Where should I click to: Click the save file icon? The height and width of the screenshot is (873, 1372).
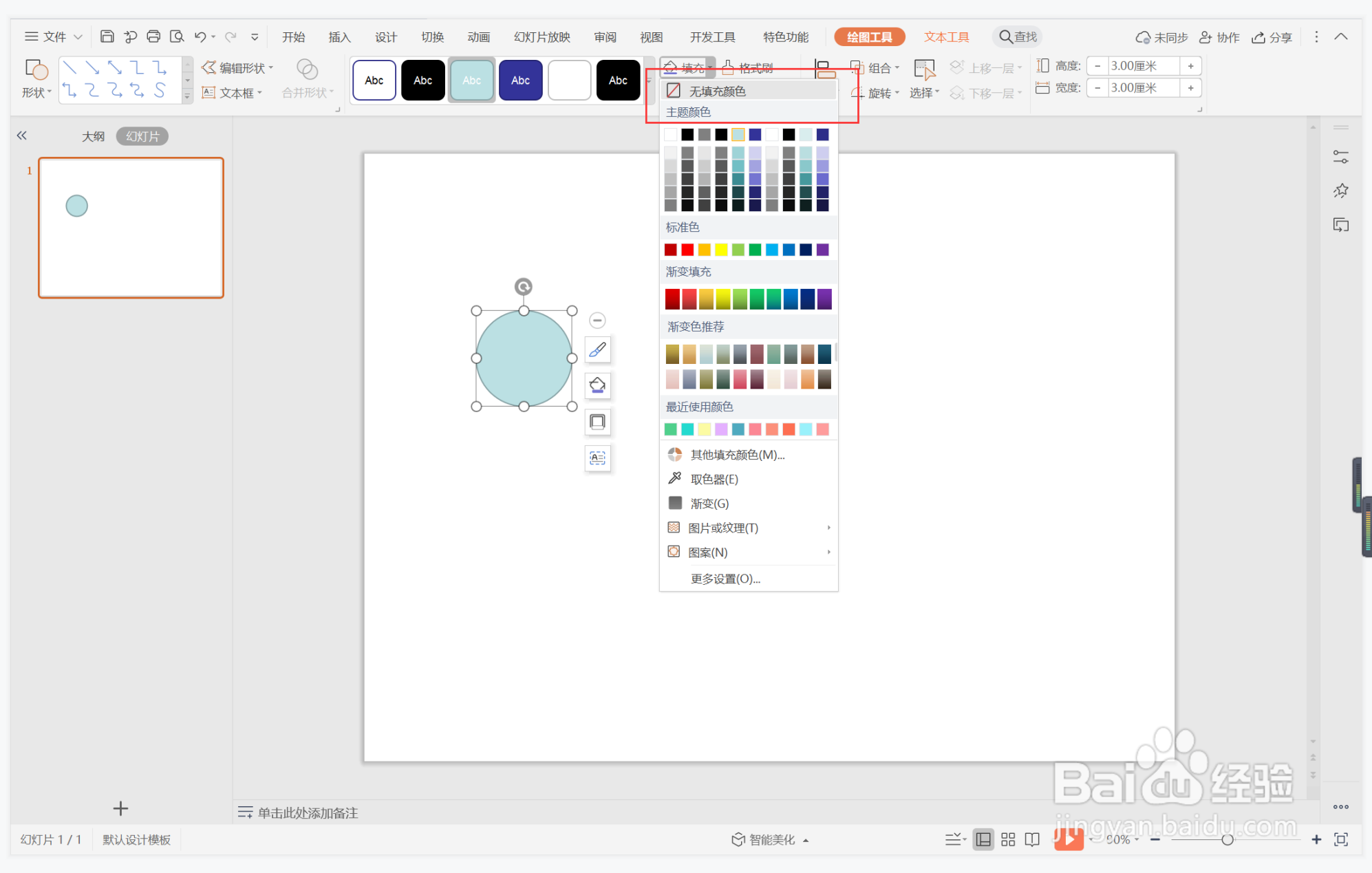tap(107, 36)
